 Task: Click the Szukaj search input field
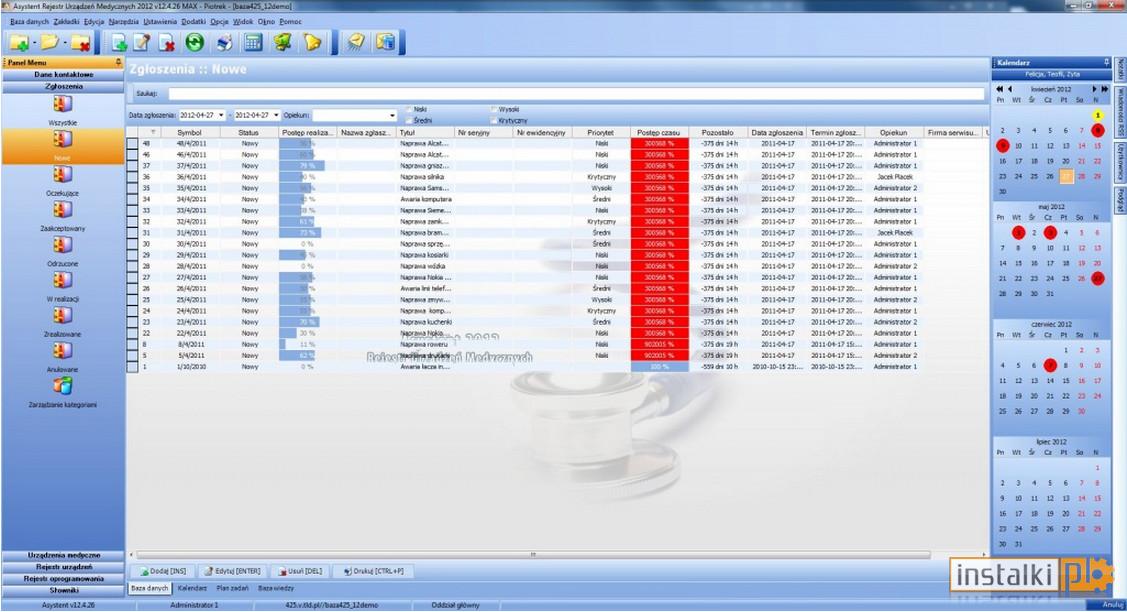point(576,93)
